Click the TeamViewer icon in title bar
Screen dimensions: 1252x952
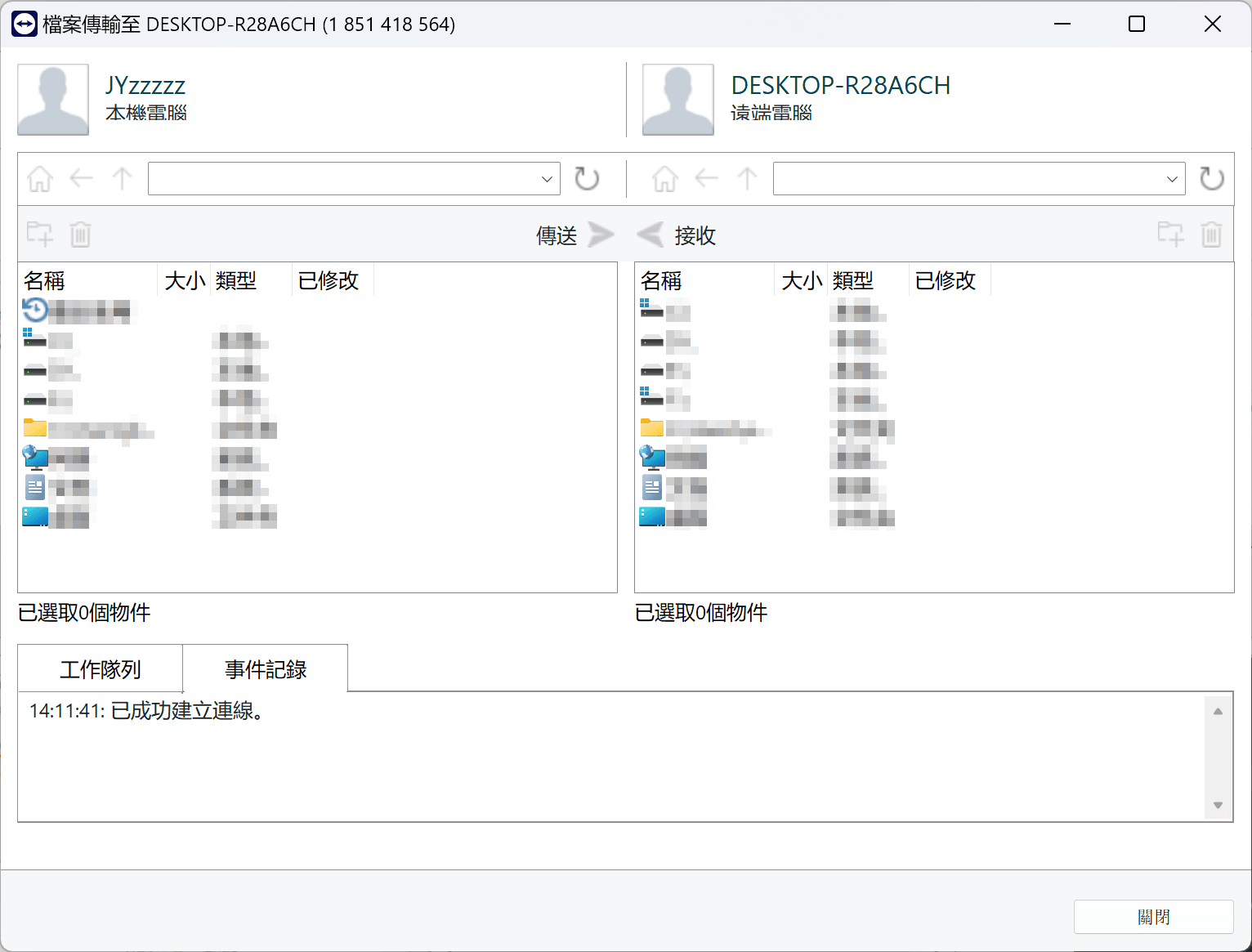tap(25, 24)
